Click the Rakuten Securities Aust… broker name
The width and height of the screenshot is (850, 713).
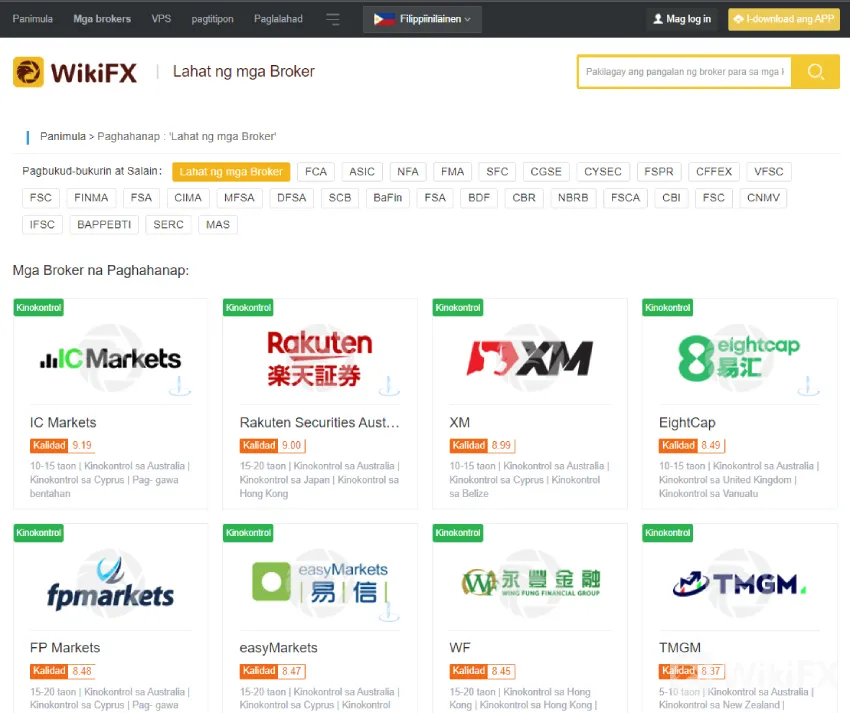click(319, 422)
